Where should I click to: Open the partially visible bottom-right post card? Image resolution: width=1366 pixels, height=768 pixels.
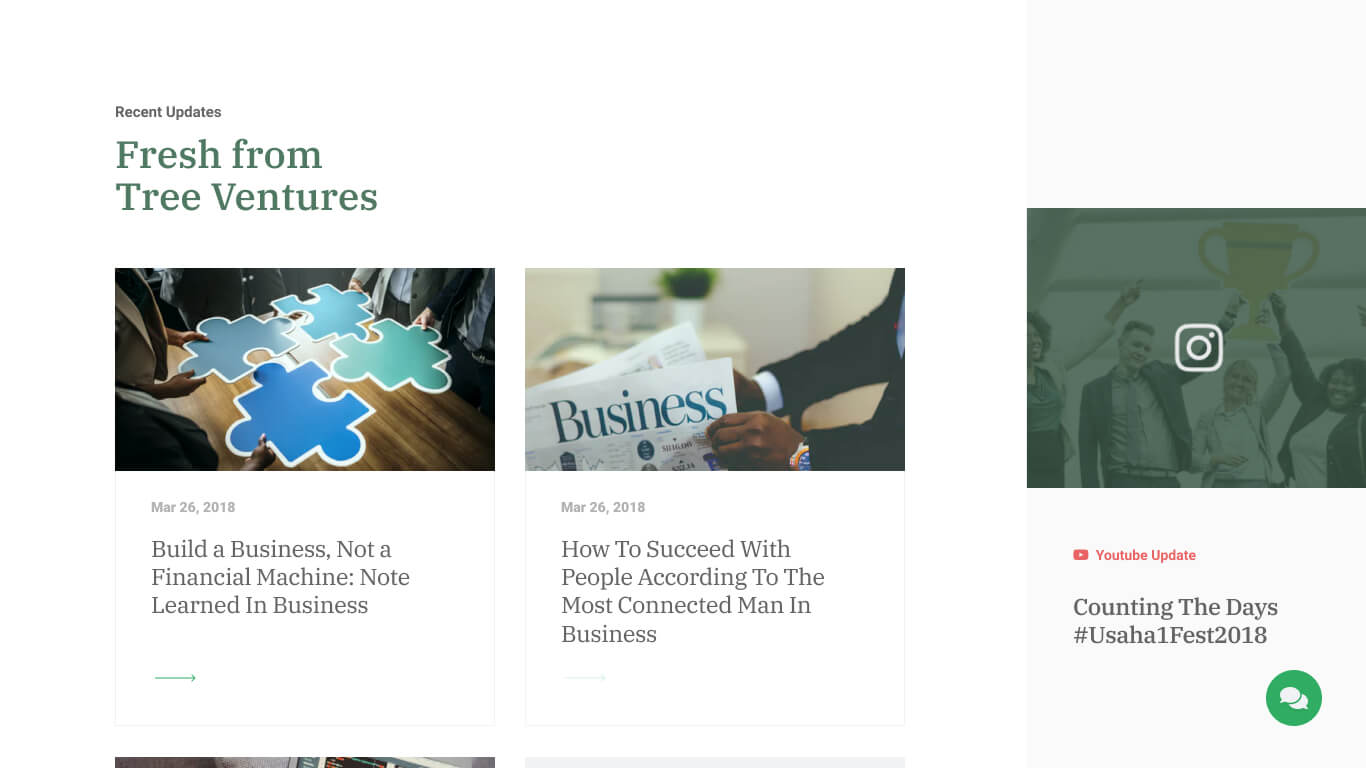pyautogui.click(x=714, y=762)
